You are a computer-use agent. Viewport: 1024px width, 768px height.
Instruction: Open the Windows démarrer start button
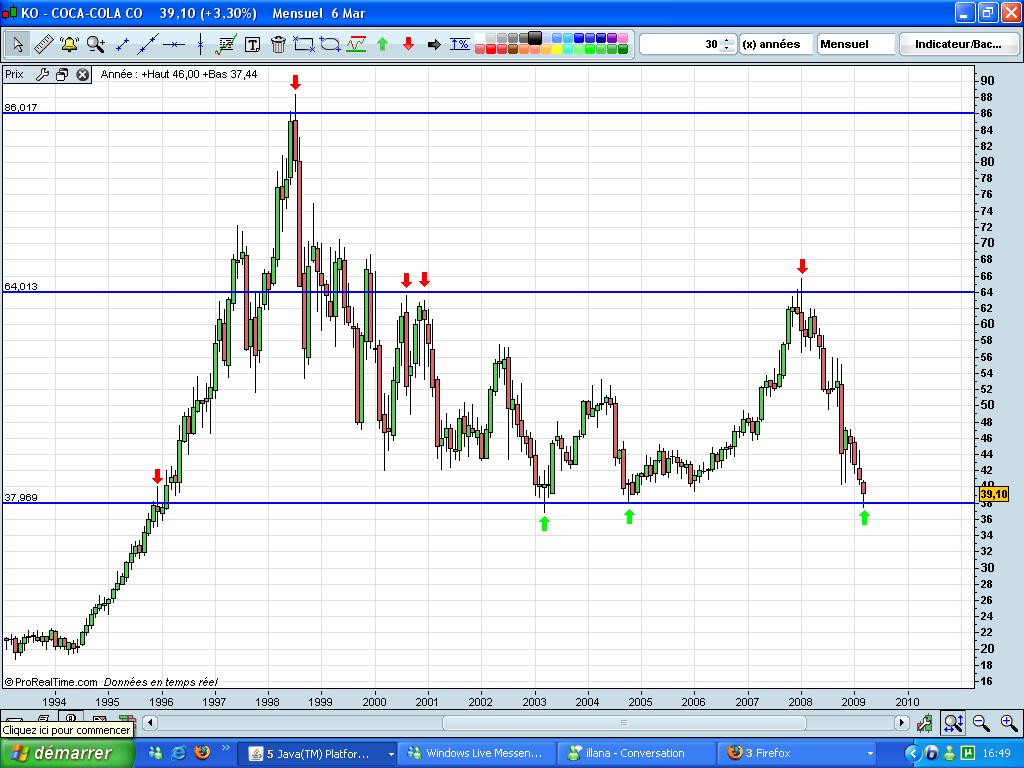pos(67,753)
